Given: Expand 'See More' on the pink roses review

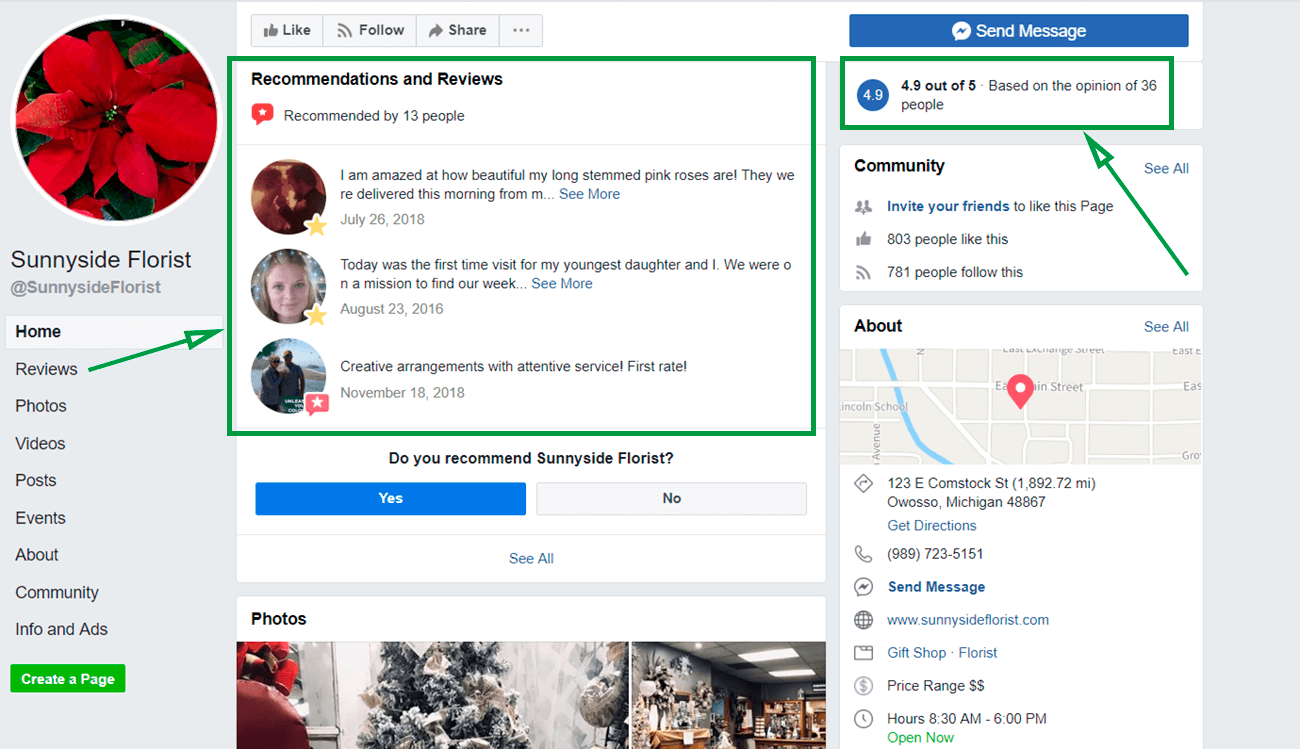Looking at the screenshot, I should pos(589,194).
